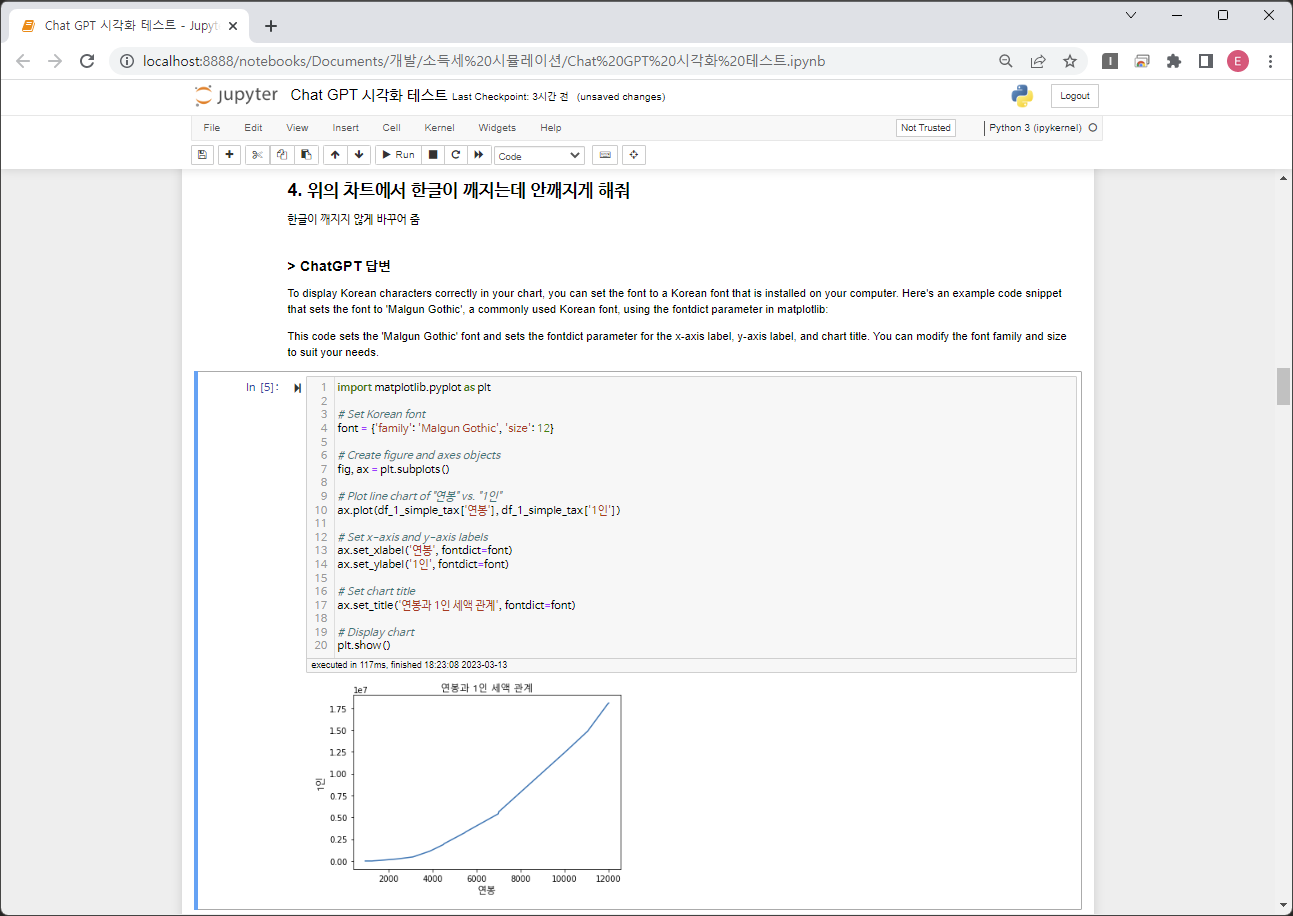This screenshot has height=916, width=1293.
Task: Open a new browser tab
Action: tap(271, 26)
